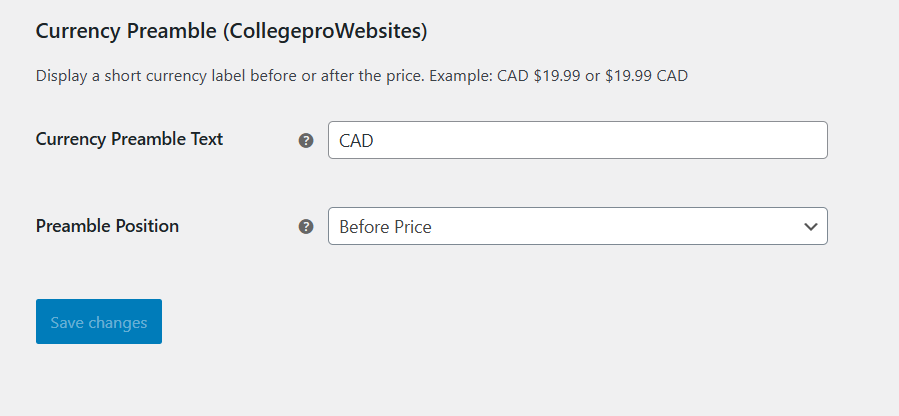This screenshot has width=899, height=416.
Task: Click the "Preamble Position" field label
Action: (107, 226)
